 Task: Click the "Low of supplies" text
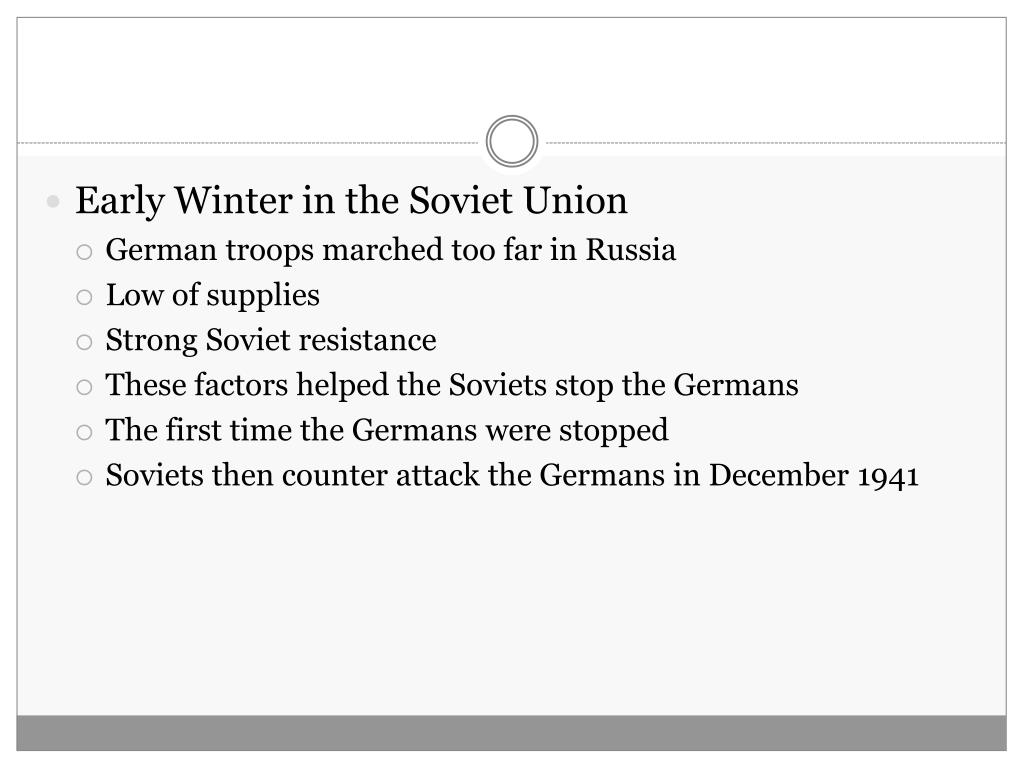coord(212,296)
